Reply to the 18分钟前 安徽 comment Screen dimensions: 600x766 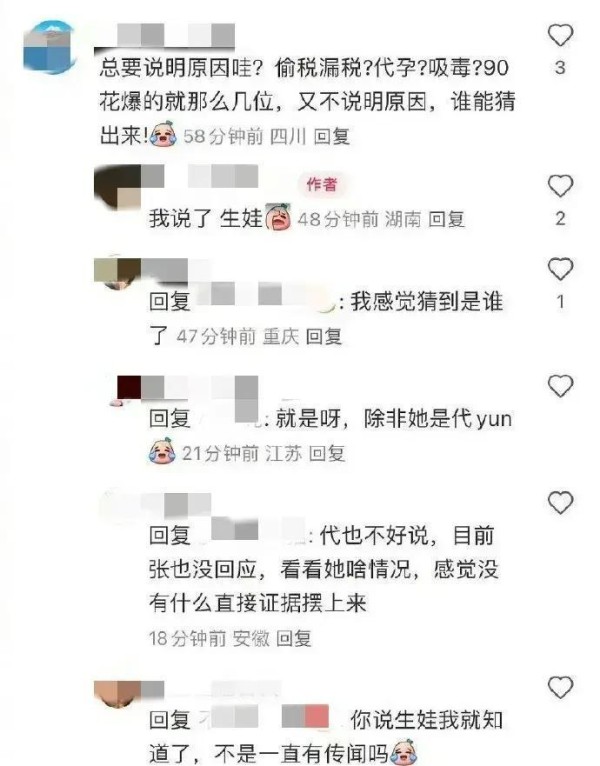[294, 638]
